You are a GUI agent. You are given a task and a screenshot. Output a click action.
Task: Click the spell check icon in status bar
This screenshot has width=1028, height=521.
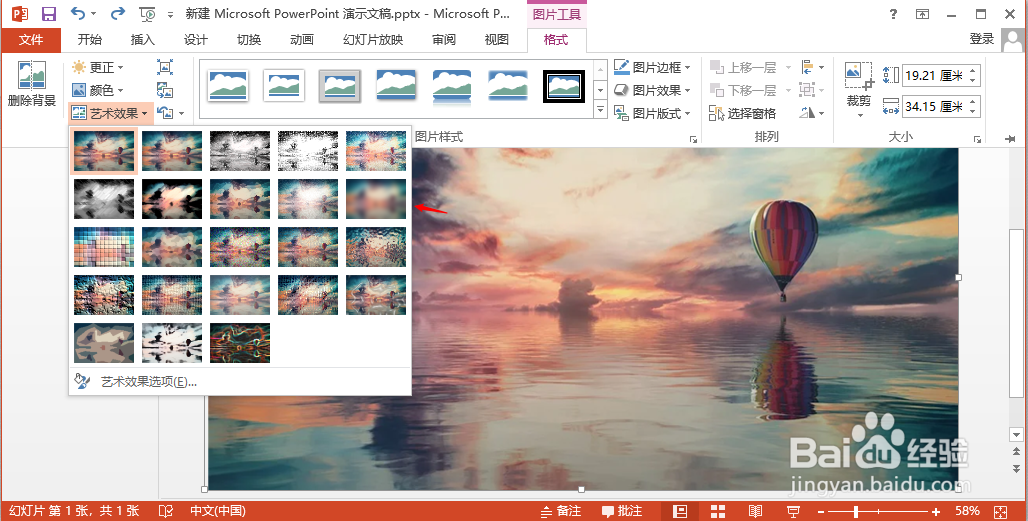[x=166, y=511]
